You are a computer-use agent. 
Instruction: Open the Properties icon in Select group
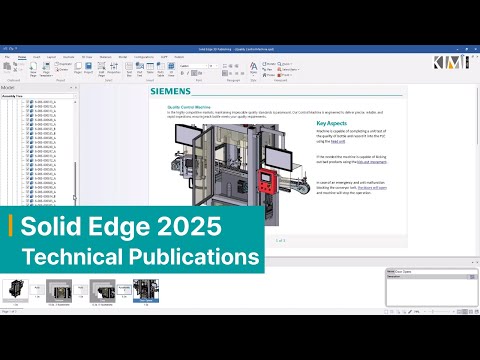tap(114, 68)
